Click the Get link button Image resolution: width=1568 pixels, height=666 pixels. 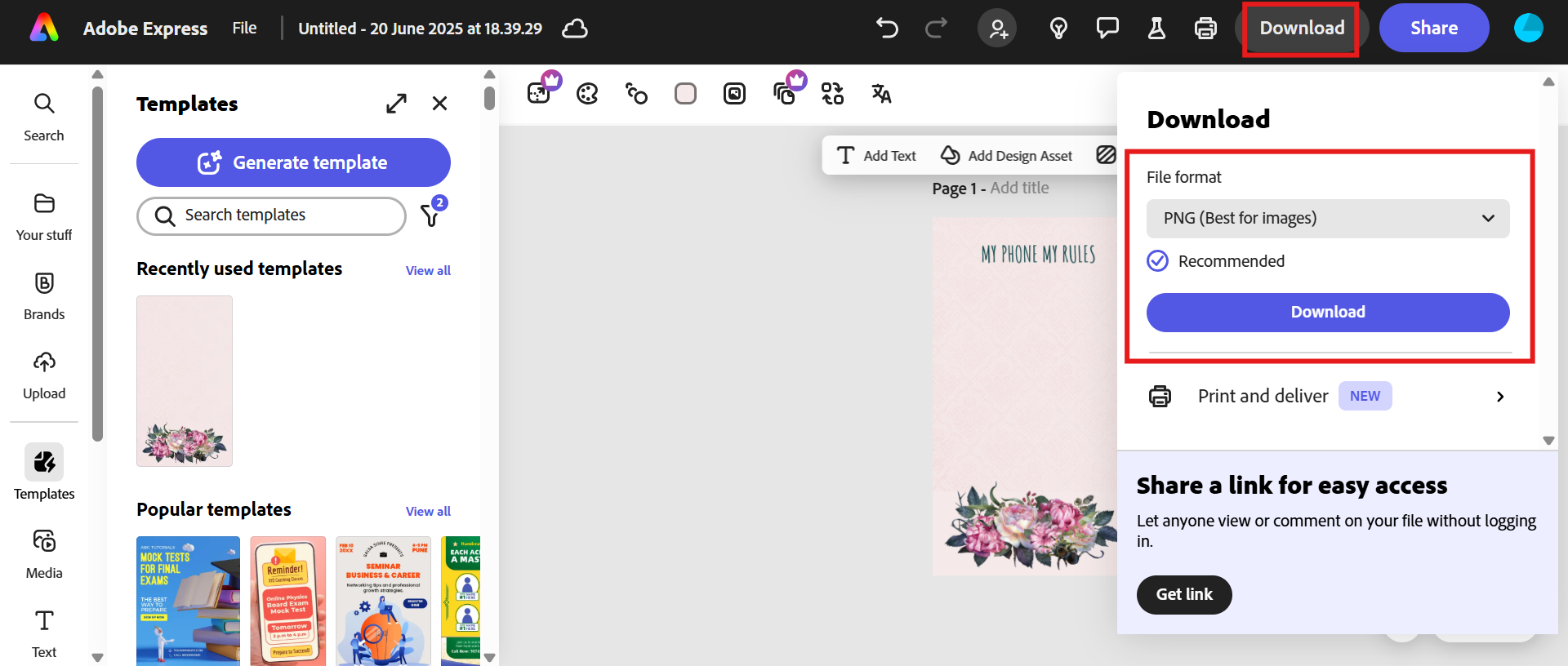pos(1184,595)
